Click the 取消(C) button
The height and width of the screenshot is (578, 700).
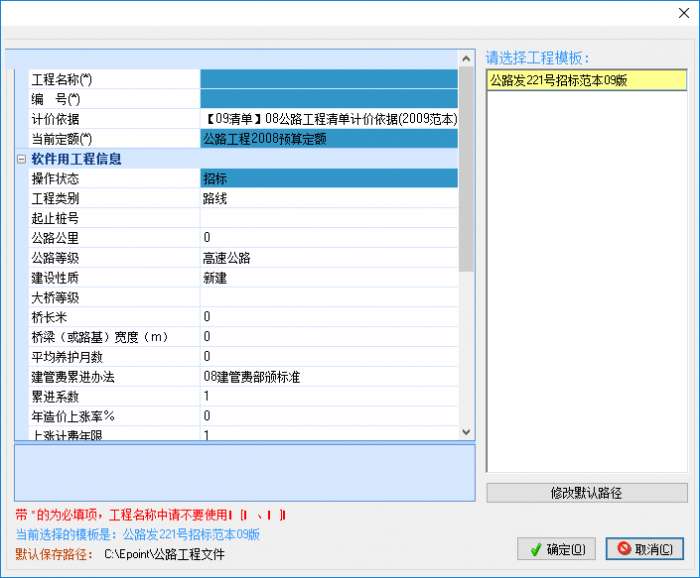(x=645, y=549)
